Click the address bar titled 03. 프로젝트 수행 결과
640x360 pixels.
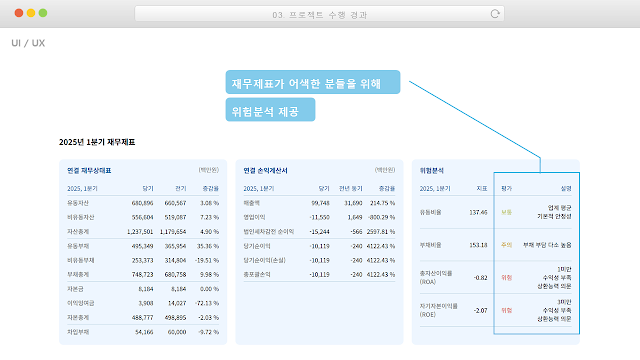319,14
